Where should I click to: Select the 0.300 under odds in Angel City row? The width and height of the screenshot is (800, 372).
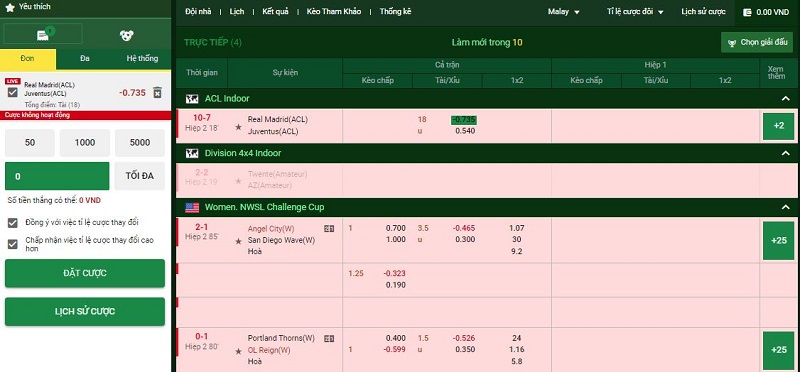465,240
